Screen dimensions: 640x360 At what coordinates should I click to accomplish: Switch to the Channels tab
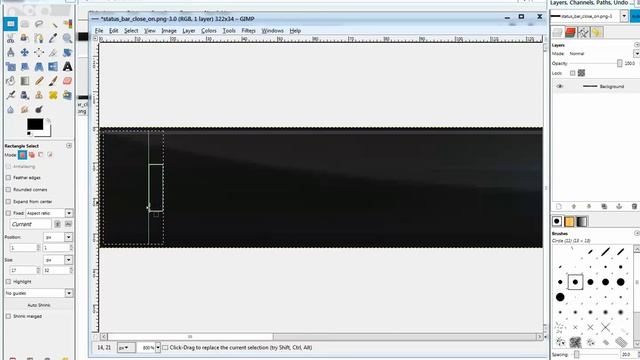point(571,32)
